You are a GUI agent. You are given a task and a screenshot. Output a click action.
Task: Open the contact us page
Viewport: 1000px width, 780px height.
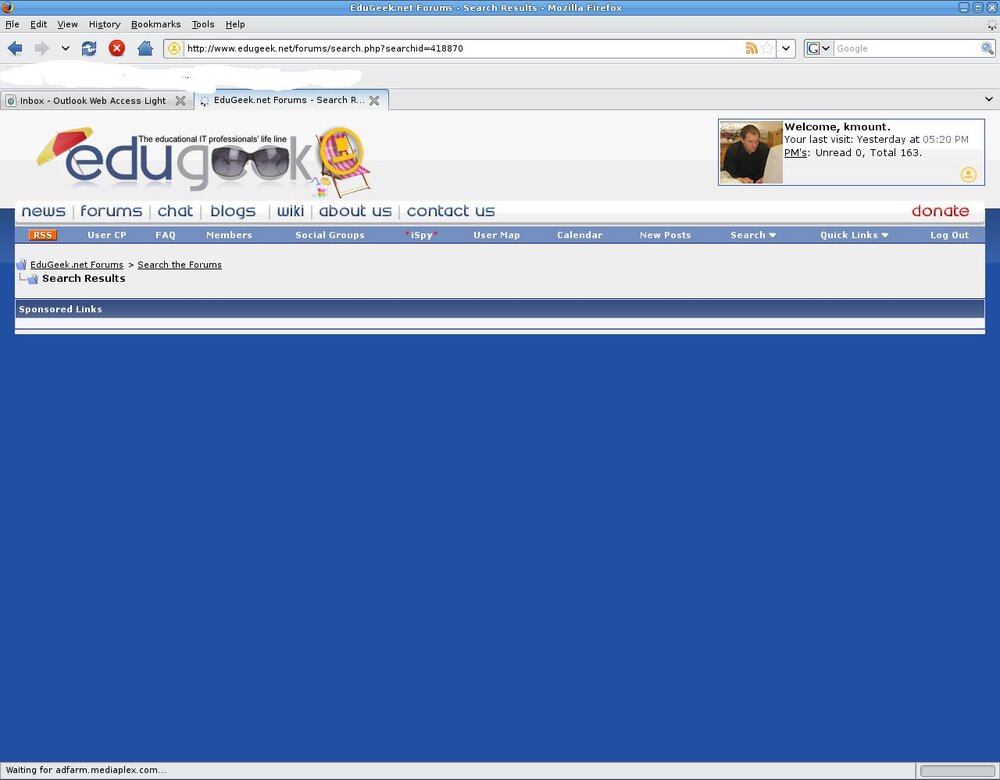[451, 211]
